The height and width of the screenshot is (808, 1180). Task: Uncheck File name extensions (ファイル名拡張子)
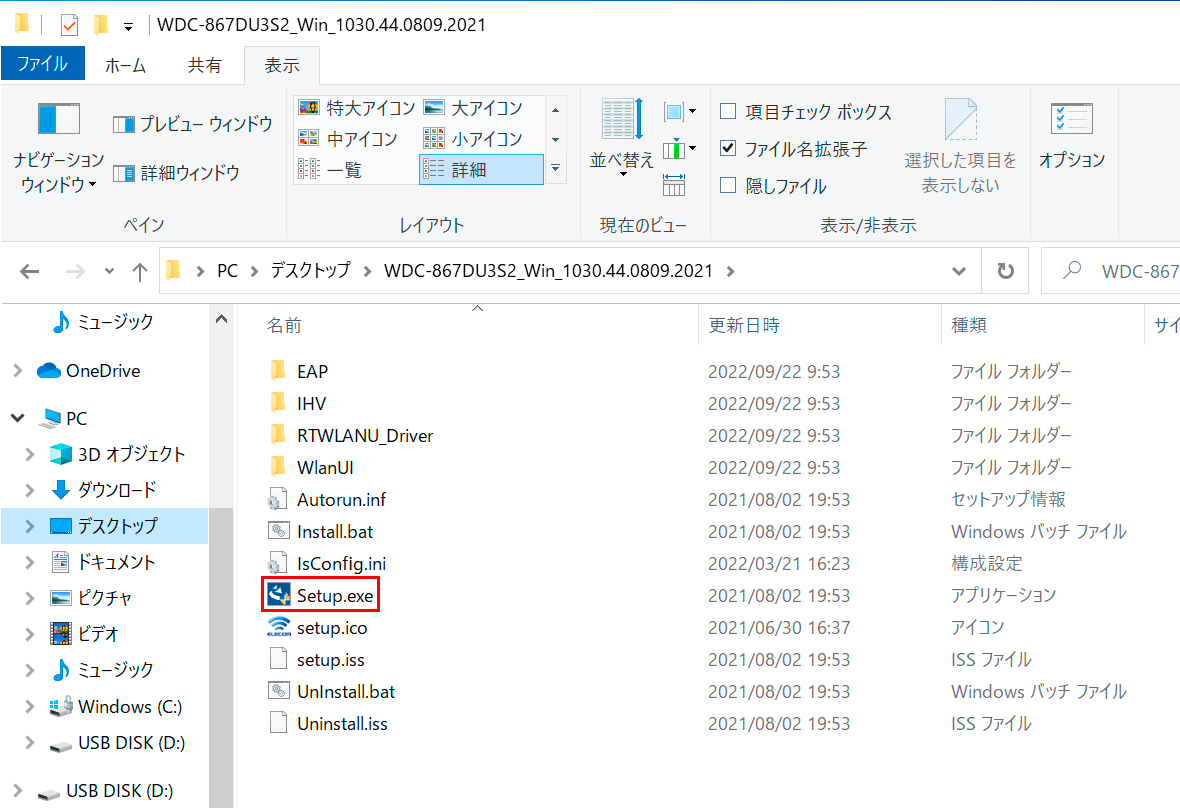tap(728, 148)
